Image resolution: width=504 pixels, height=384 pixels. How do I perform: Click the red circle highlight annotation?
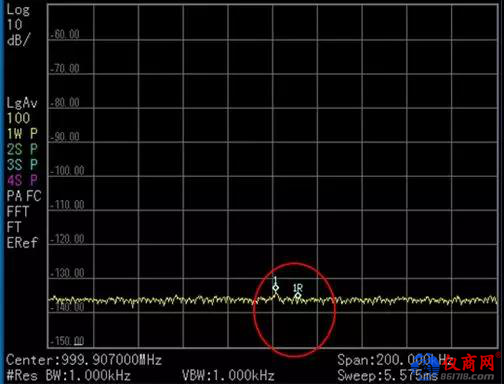click(294, 310)
